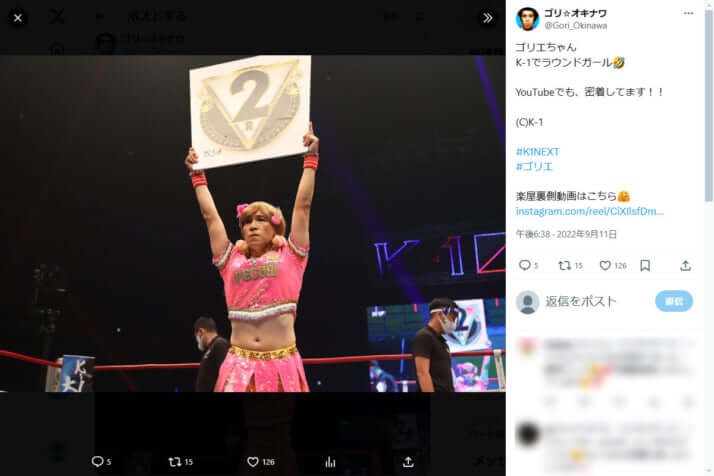The image size is (714, 476).
Task: Click the repost icon below the photo
Action: [175, 461]
